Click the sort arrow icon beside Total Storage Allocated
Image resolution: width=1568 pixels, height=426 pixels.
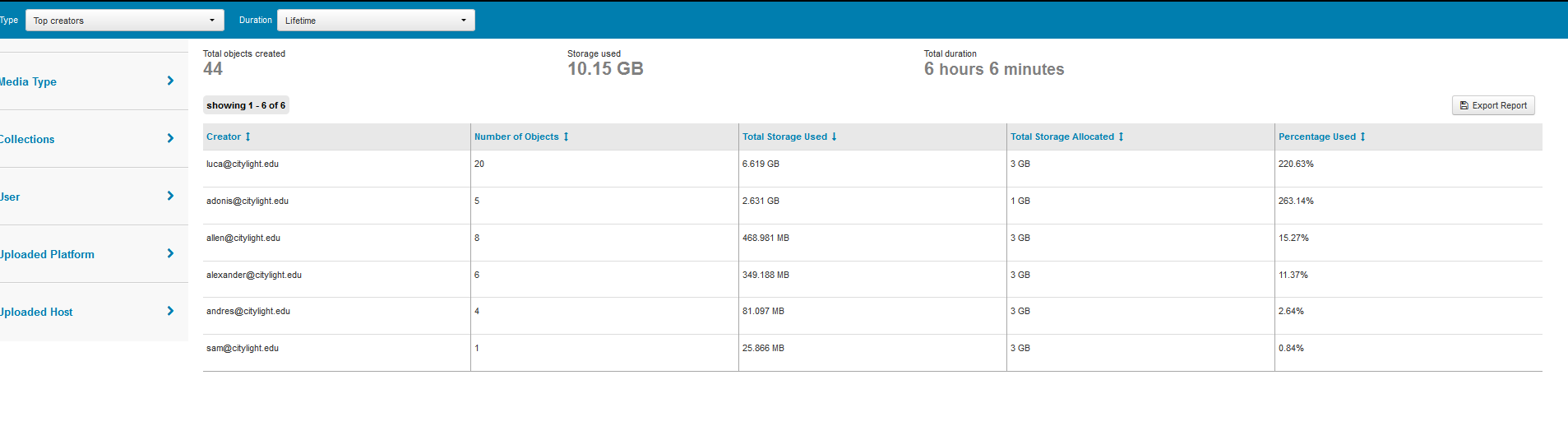tap(1121, 137)
